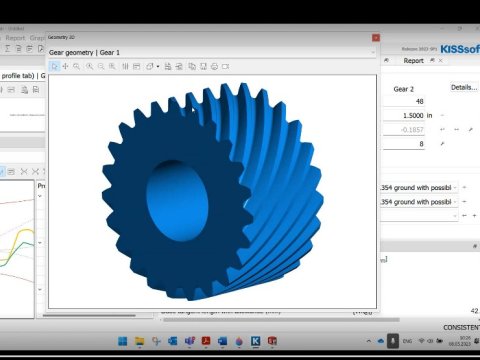Image resolution: width=480 pixels, height=360 pixels.
Task: Click the sizing wrench icon beside quality 8
Action: [442, 144]
